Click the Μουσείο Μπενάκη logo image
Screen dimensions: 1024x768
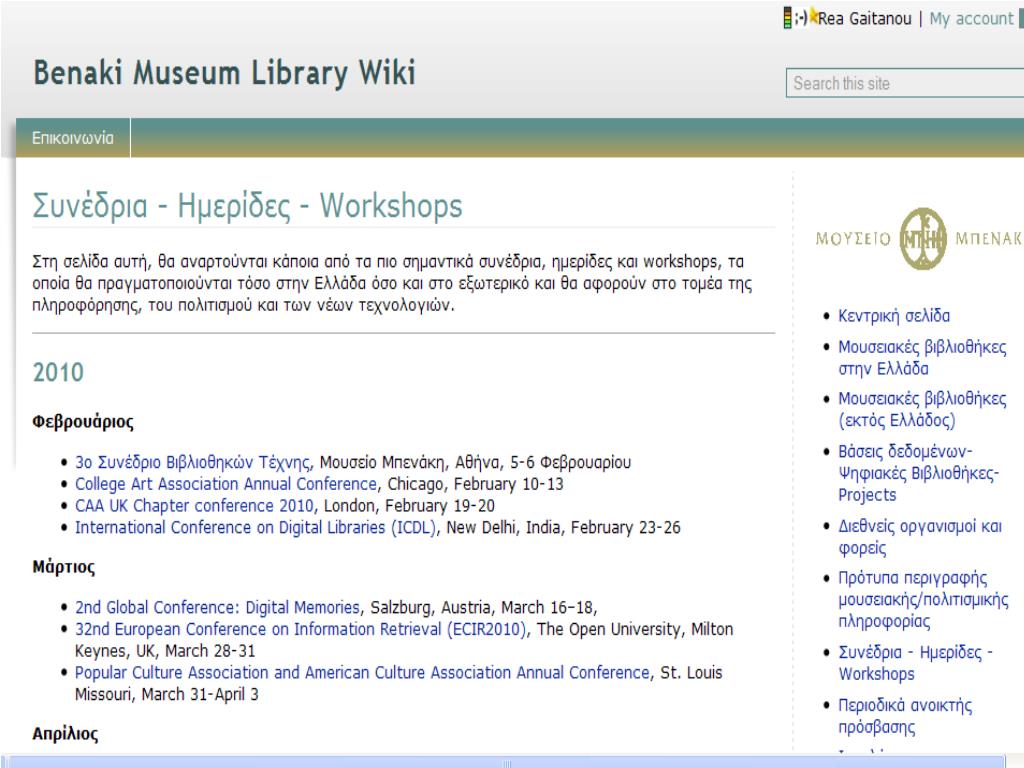point(920,238)
